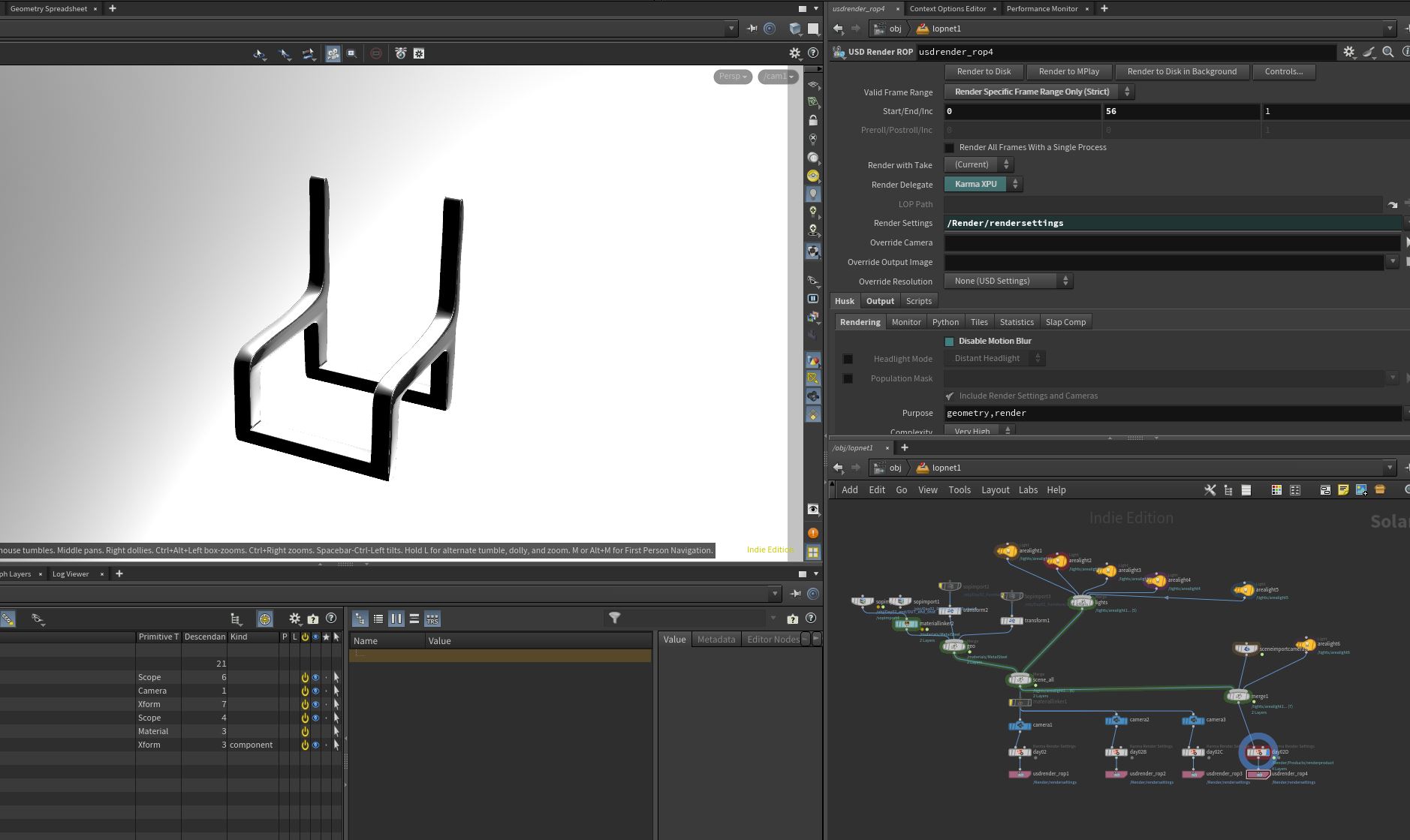Click the USD Render ROP node type icon

click(x=839, y=52)
